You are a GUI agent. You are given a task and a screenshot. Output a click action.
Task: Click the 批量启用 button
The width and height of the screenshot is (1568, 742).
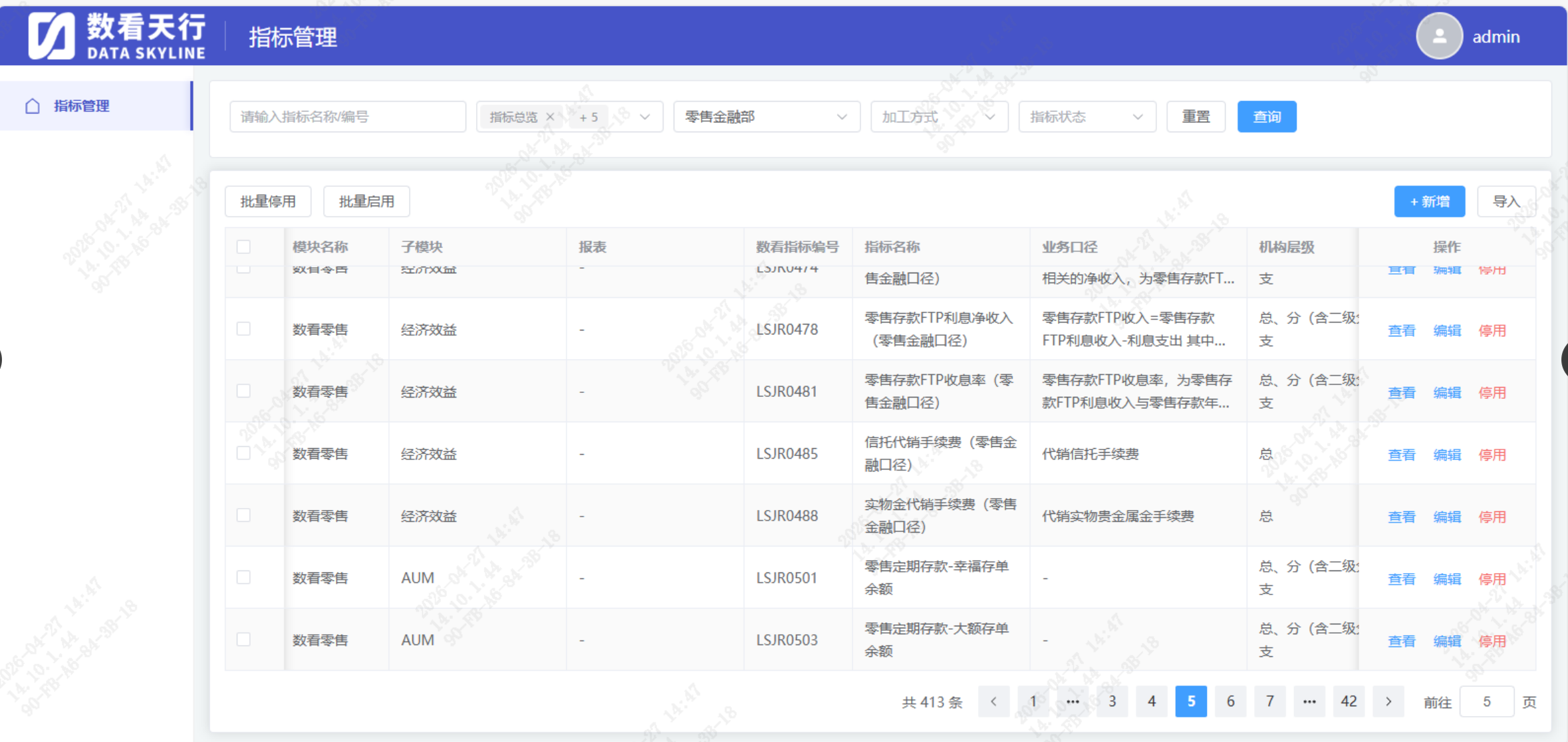(366, 201)
